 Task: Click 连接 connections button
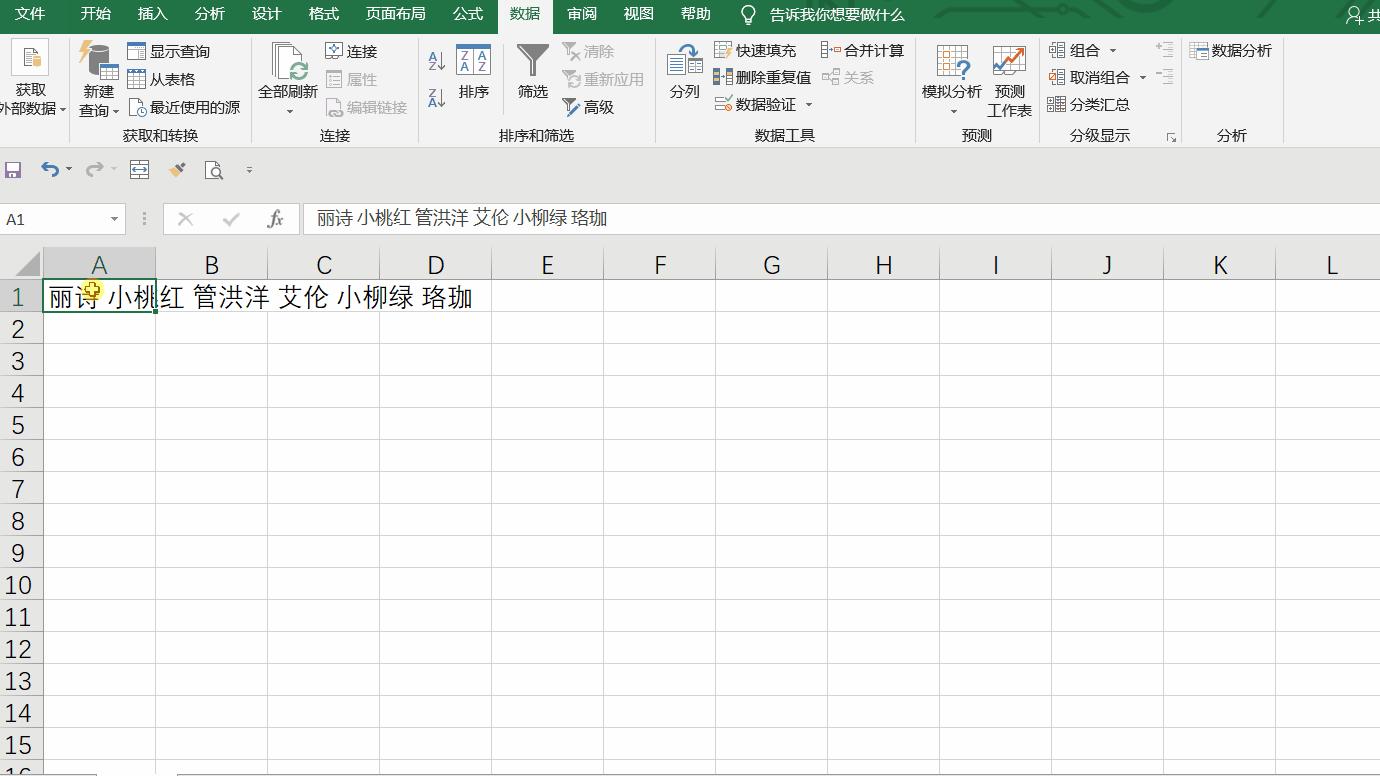click(351, 51)
